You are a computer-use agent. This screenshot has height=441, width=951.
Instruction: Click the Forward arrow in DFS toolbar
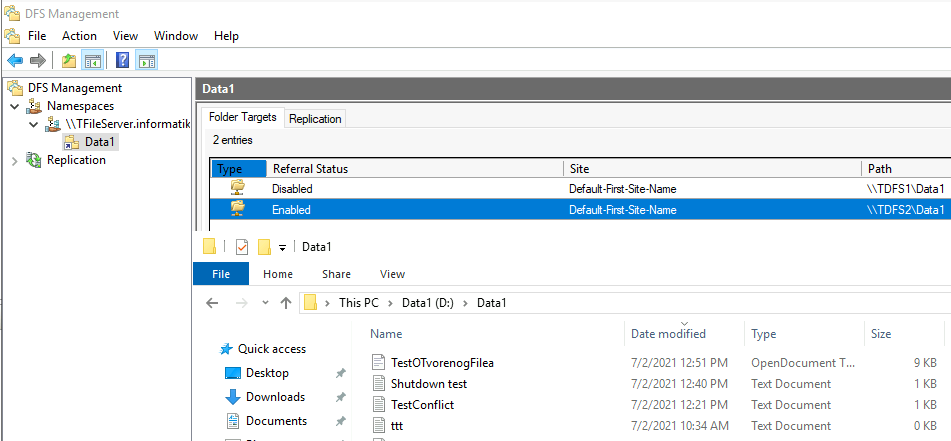(38, 61)
